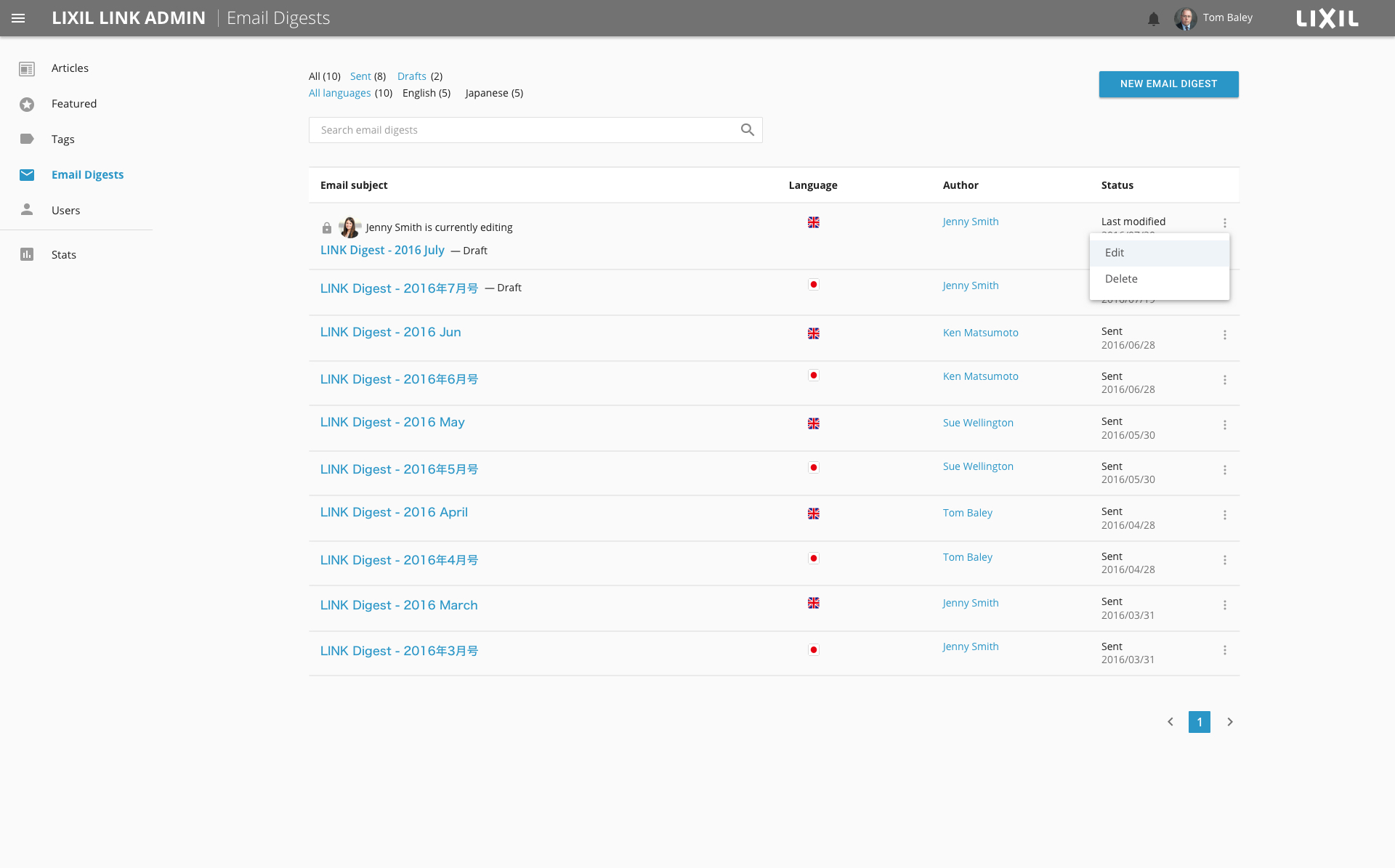Click the Email subject column header
The height and width of the screenshot is (868, 1395).
click(x=354, y=185)
